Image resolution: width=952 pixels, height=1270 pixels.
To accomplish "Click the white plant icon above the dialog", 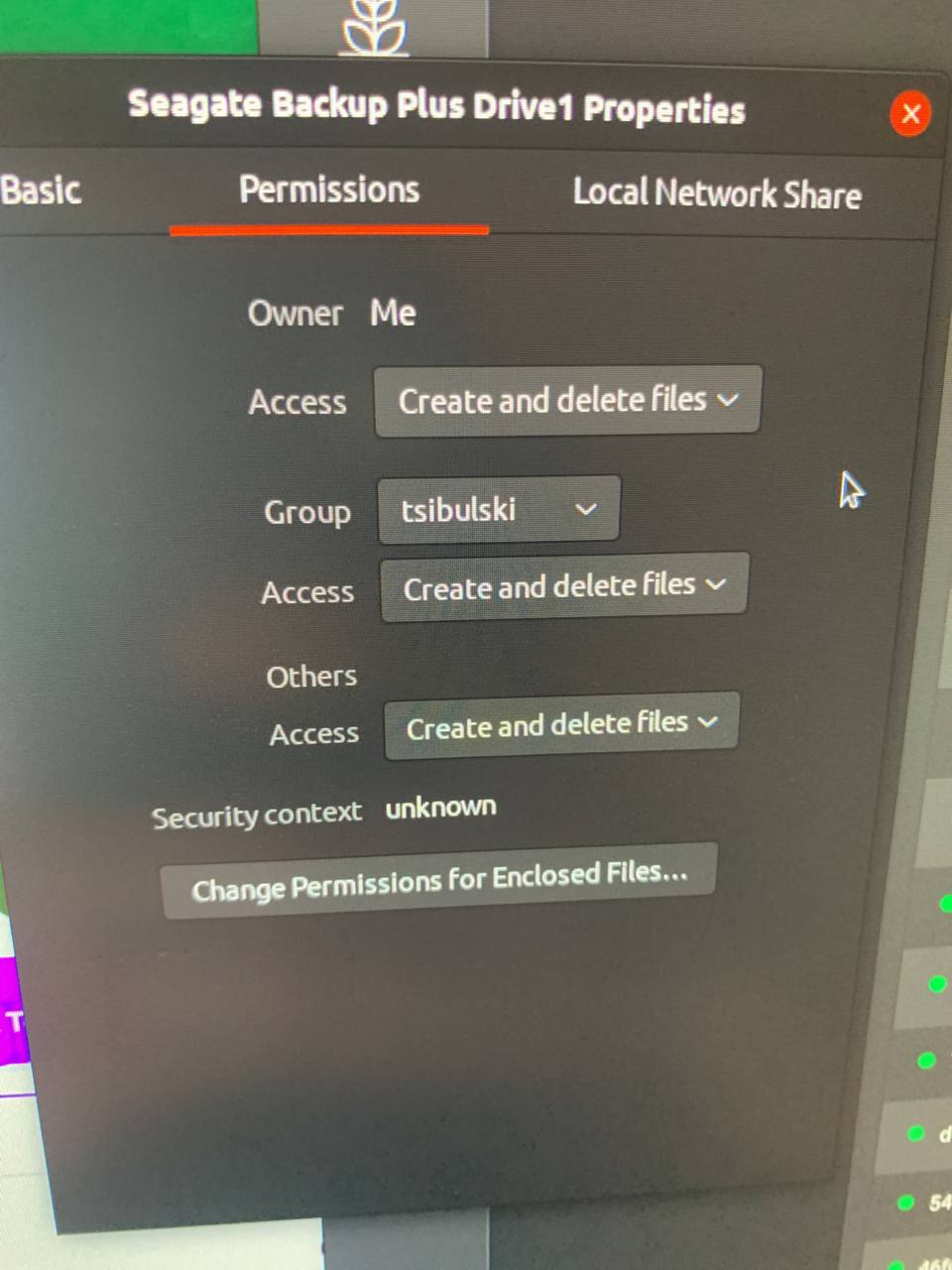I will click(374, 27).
